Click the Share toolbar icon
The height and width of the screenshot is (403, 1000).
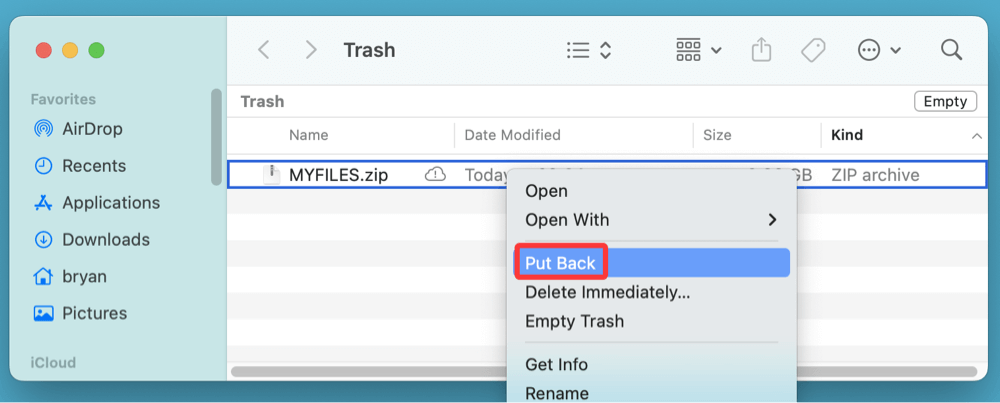pos(761,50)
